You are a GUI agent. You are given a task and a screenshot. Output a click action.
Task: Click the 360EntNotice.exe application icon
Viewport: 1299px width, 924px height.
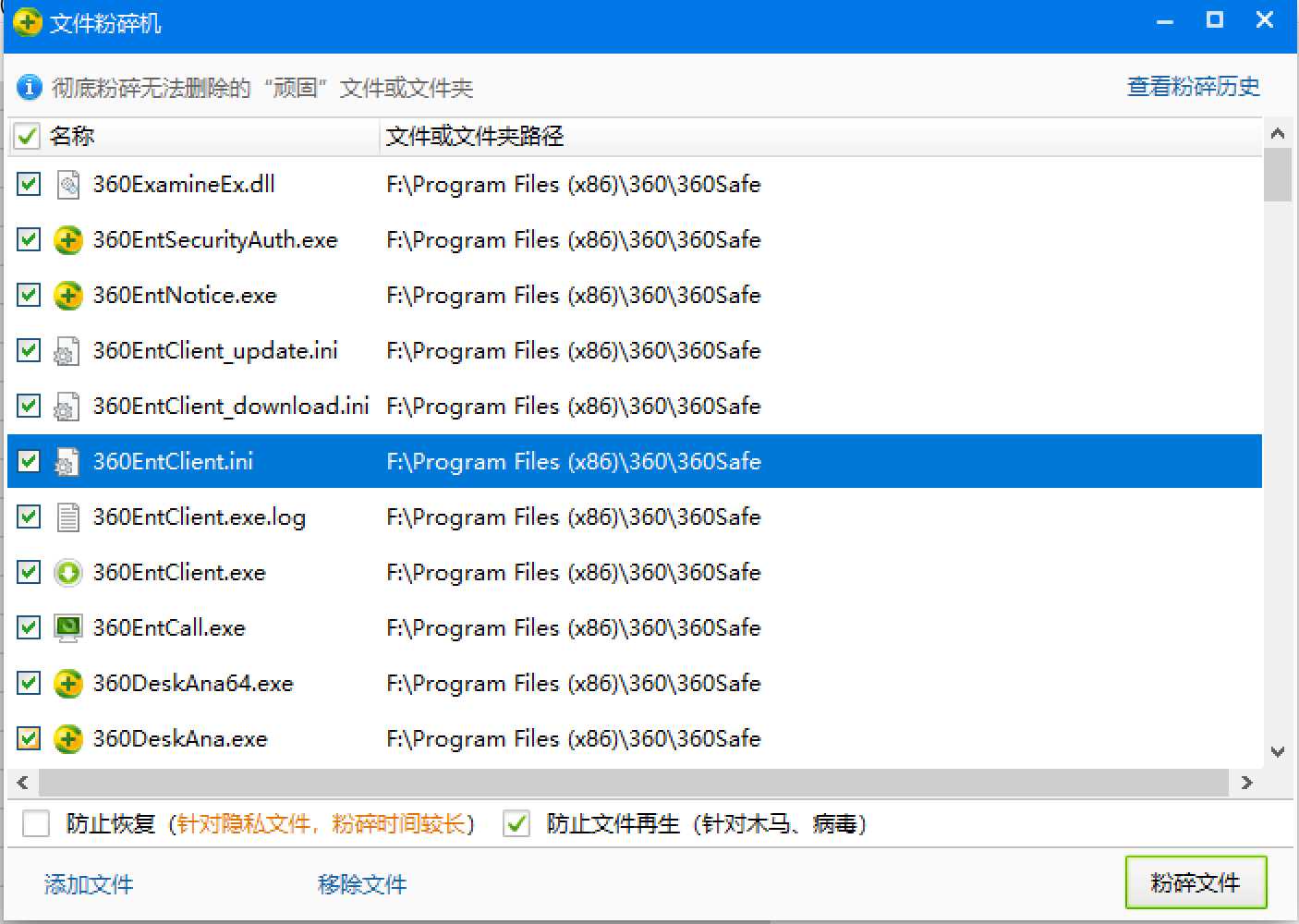pos(67,296)
